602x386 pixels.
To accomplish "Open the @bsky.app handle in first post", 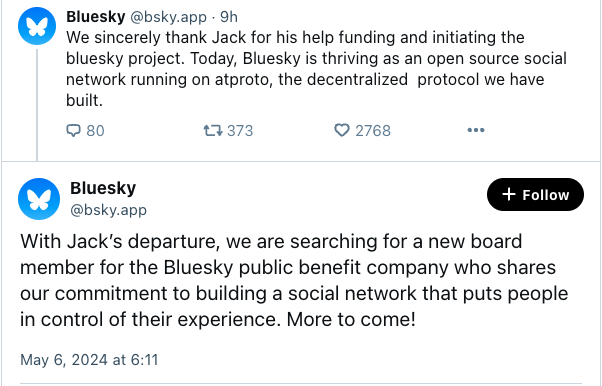I will [x=169, y=17].
